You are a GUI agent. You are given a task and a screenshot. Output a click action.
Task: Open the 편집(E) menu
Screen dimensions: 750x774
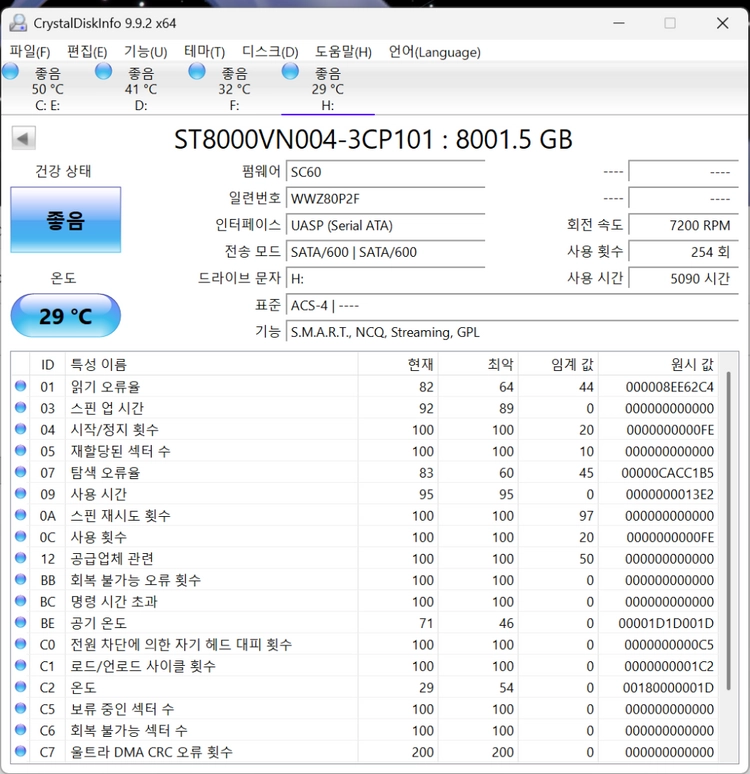pos(87,52)
